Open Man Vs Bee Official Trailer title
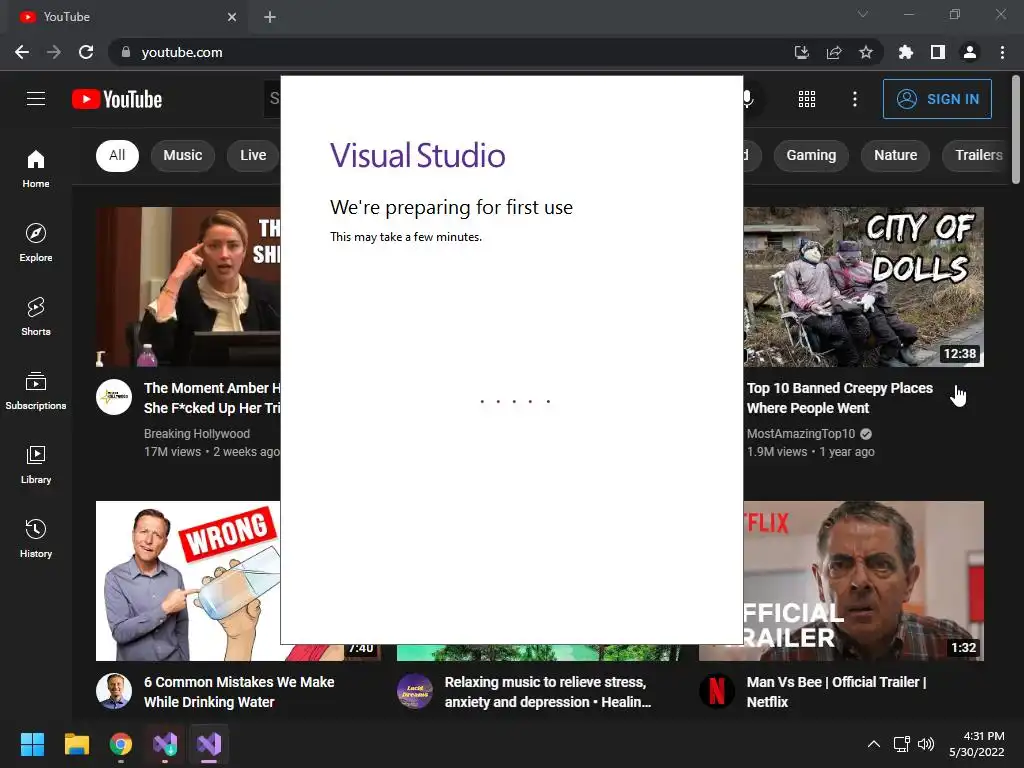 pos(837,692)
